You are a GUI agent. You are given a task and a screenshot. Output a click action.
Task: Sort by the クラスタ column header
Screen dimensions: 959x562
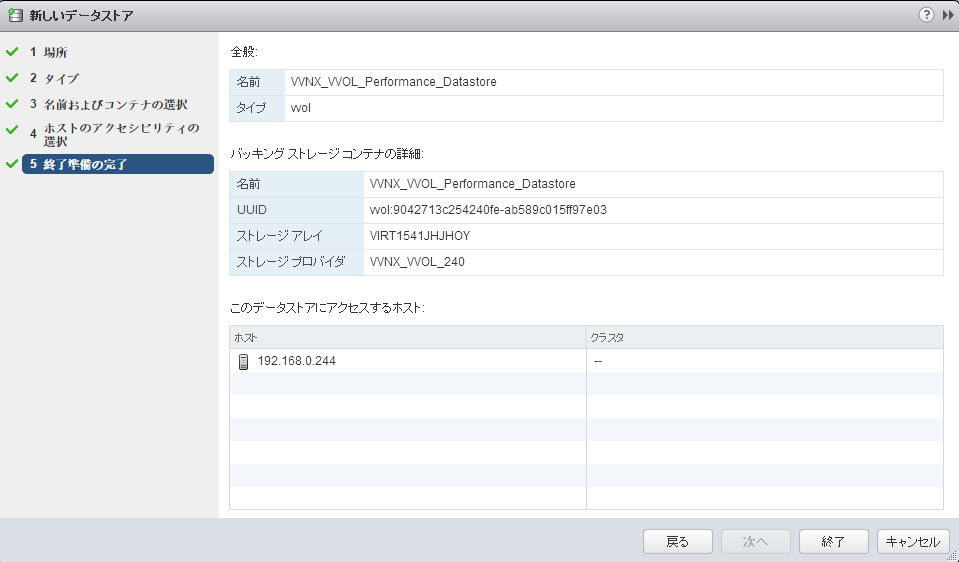pyautogui.click(x=765, y=338)
